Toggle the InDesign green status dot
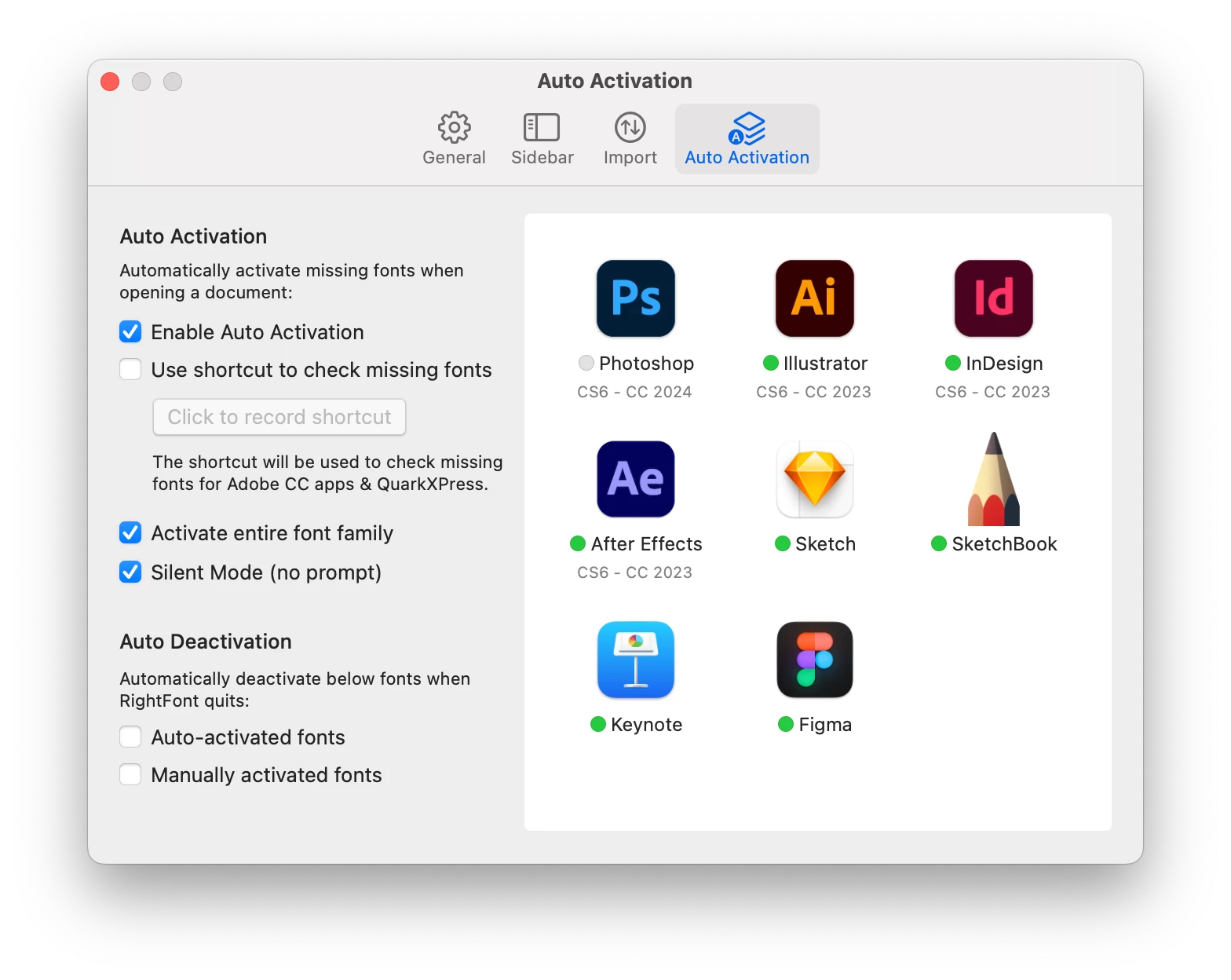Image resolution: width=1231 pixels, height=980 pixels. 953,363
